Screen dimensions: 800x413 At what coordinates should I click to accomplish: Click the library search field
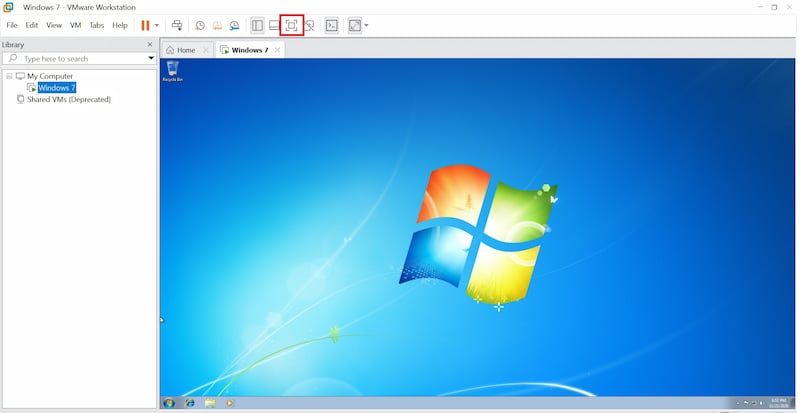click(75, 58)
